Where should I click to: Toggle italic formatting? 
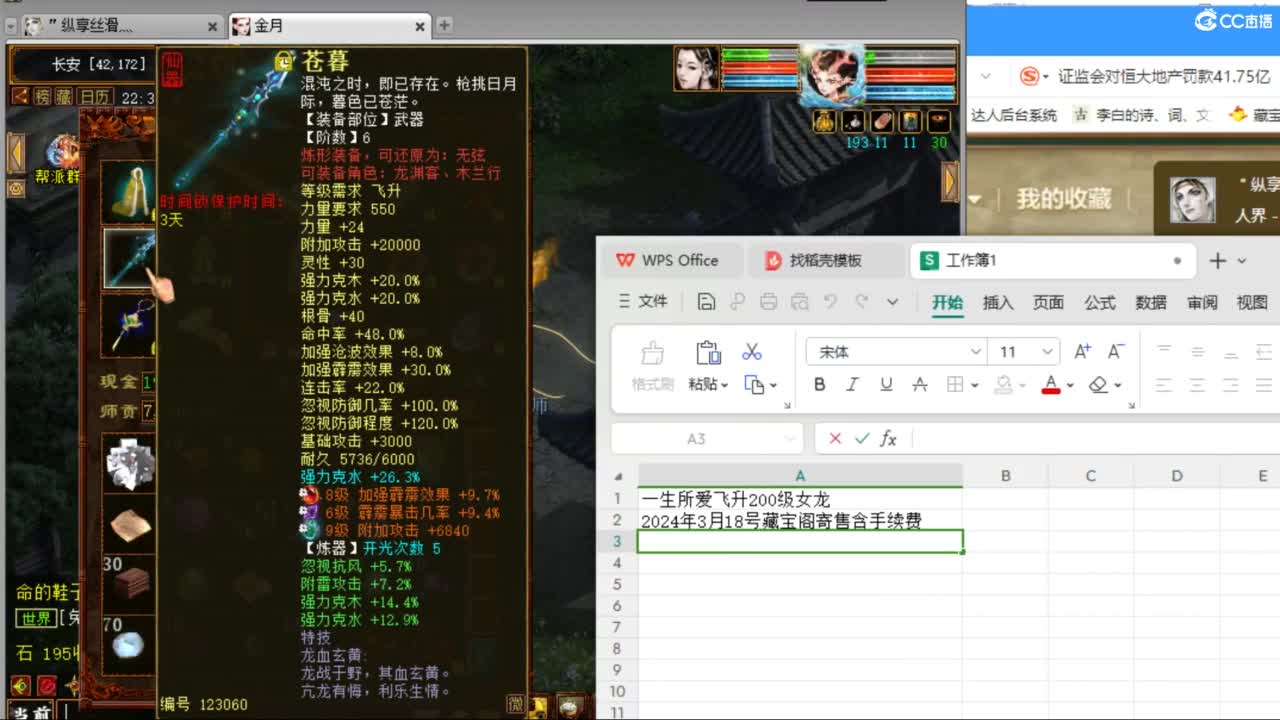852,385
